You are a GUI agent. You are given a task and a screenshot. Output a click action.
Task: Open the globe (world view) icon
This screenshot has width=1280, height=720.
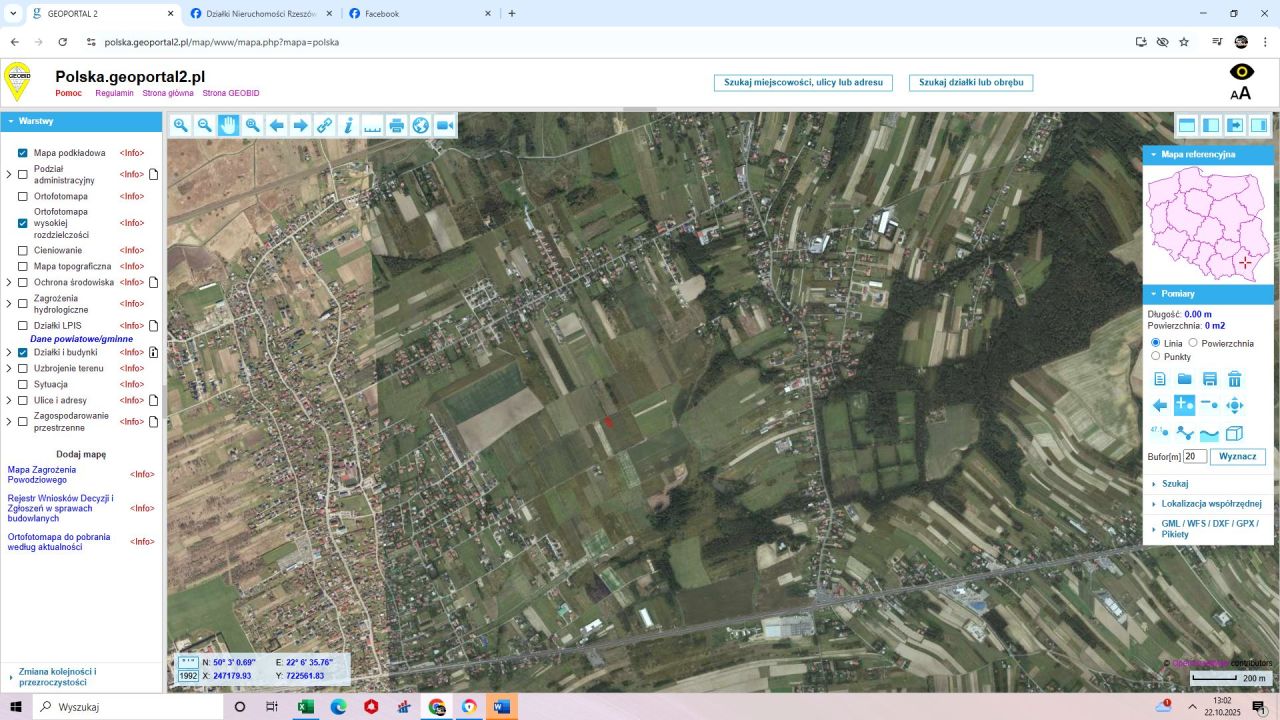click(421, 125)
